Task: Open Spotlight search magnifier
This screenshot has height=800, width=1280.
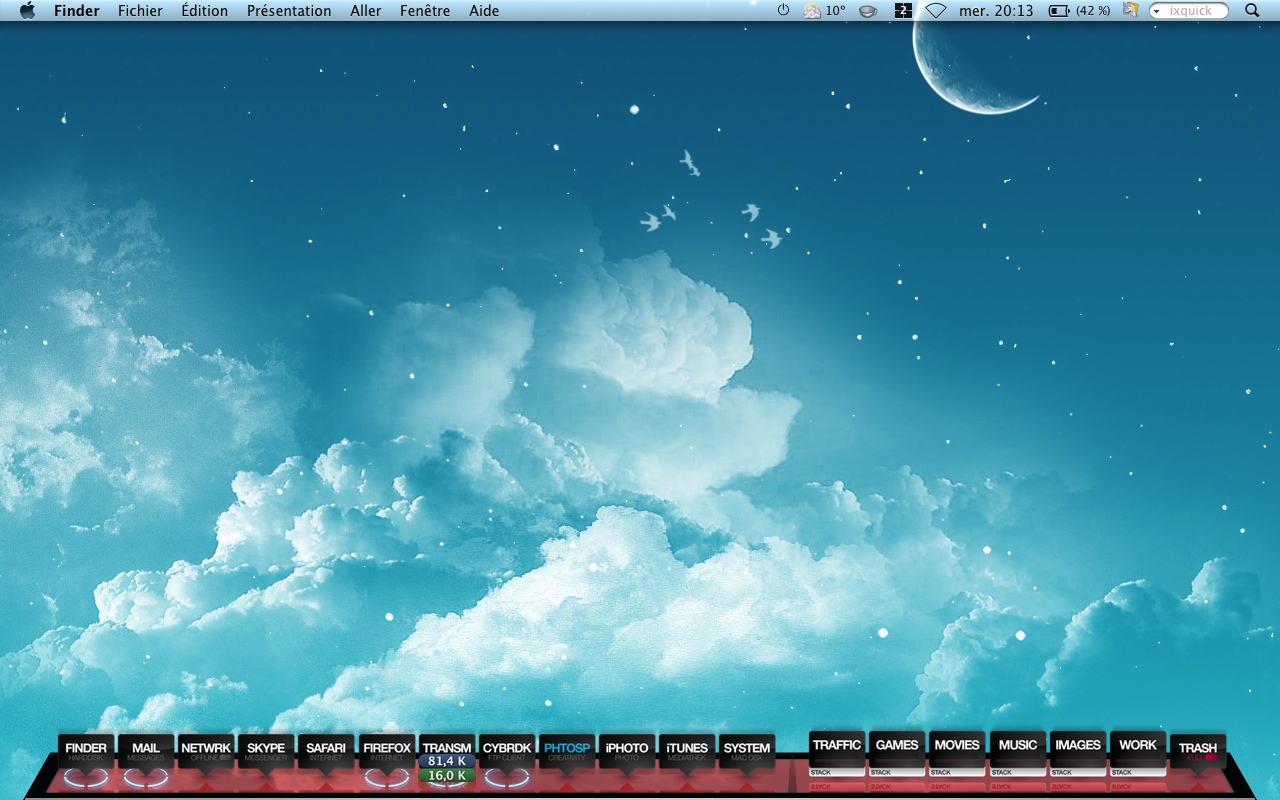Action: tap(1252, 11)
